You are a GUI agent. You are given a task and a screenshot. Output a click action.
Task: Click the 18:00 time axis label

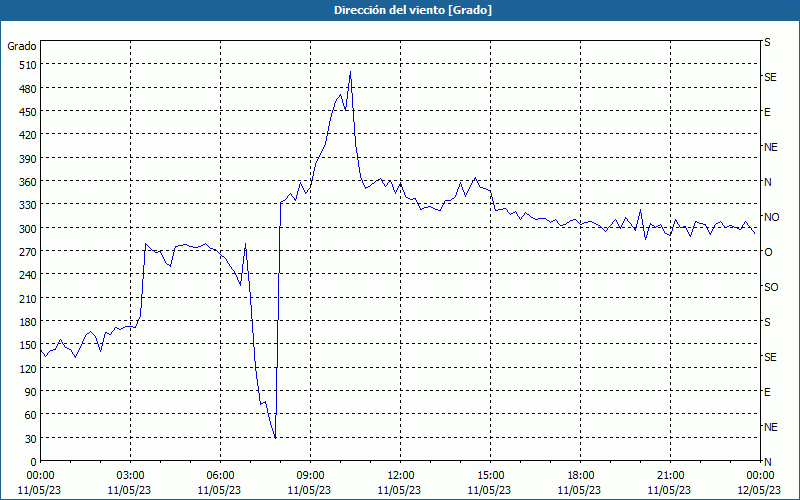(x=581, y=476)
